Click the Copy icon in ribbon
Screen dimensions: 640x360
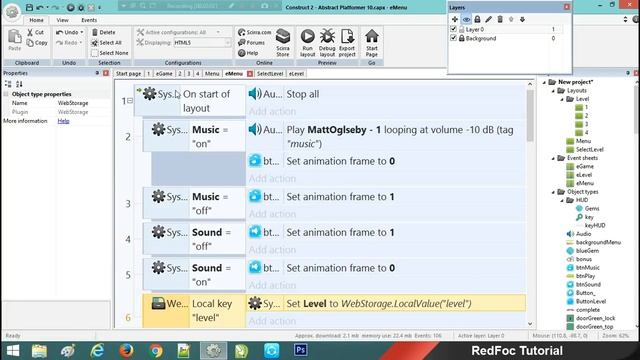30,42
